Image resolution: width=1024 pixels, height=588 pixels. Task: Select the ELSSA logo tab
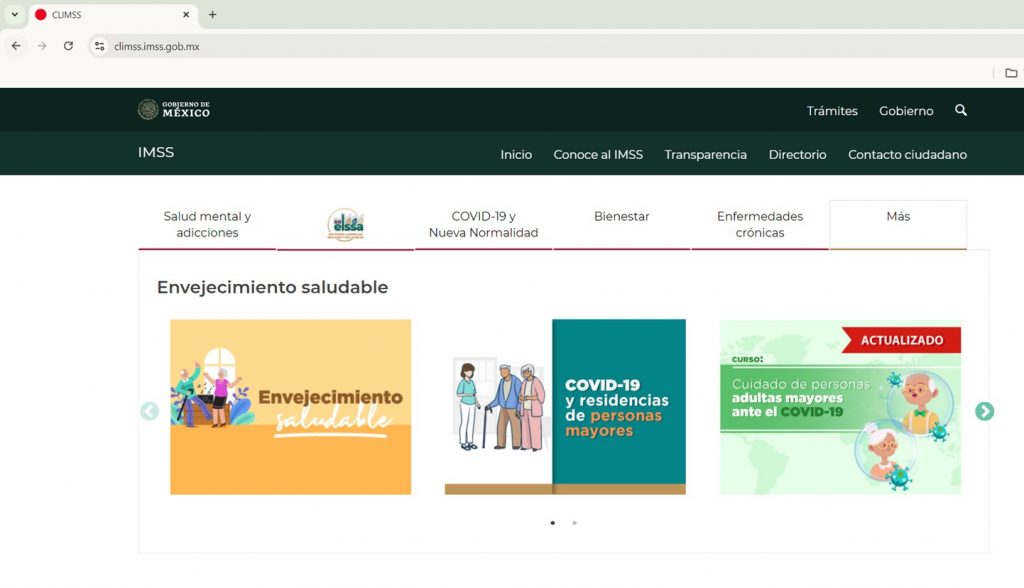(x=345, y=224)
